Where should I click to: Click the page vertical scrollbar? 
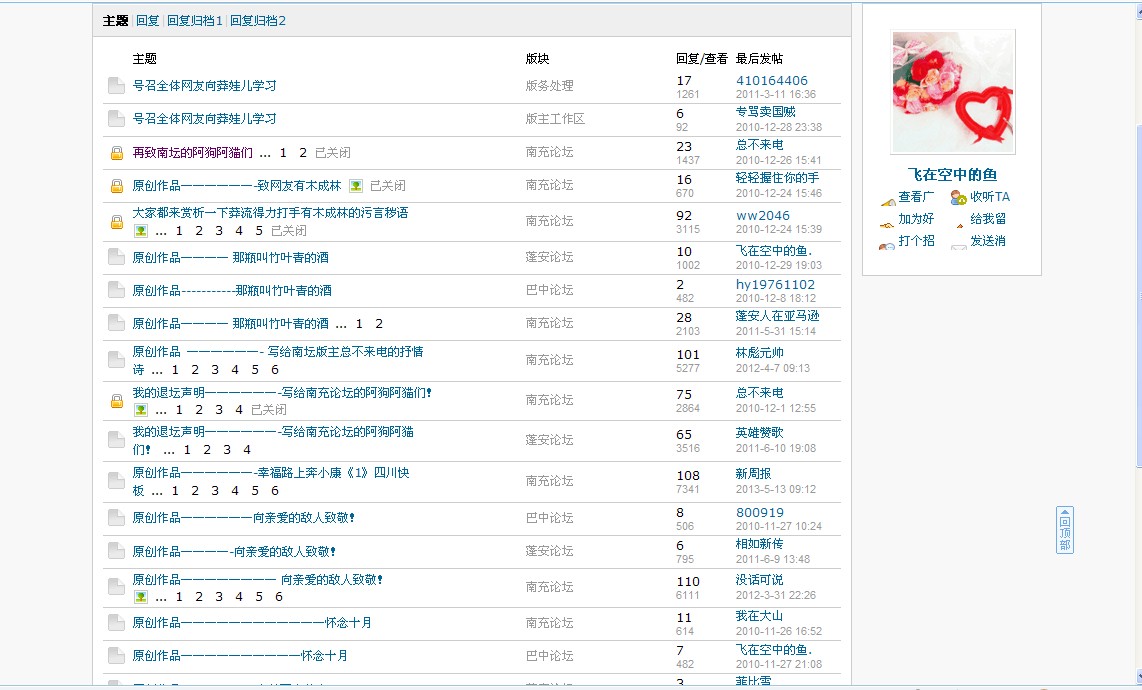point(1136,300)
